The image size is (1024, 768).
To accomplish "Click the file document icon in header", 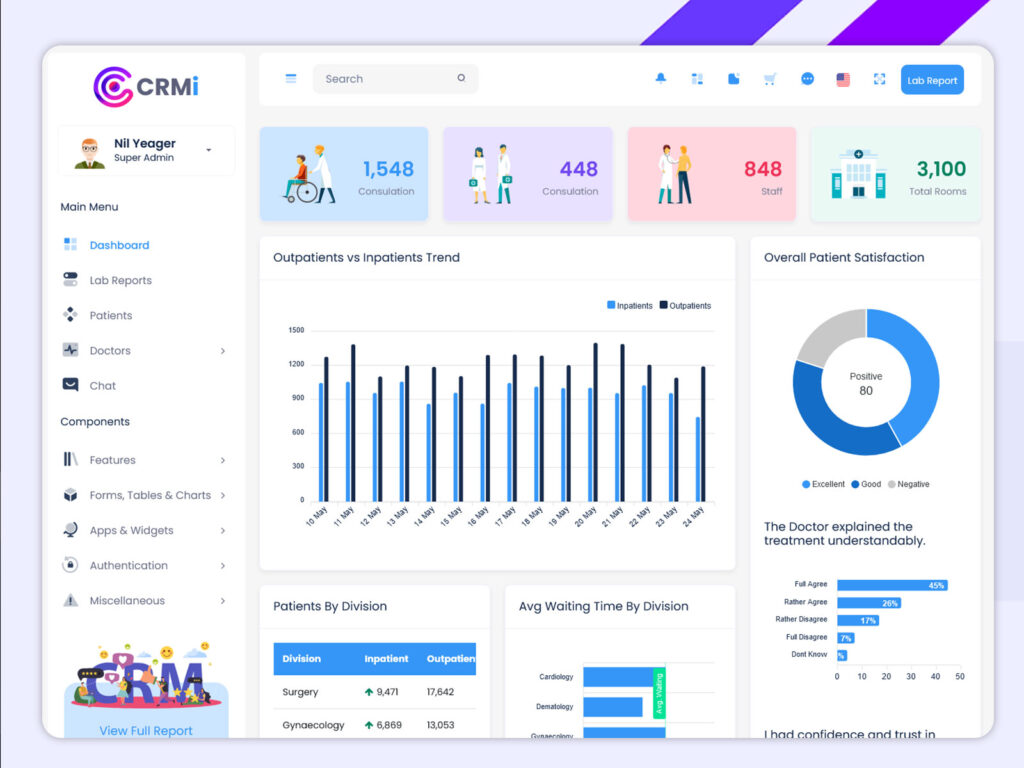I will pyautogui.click(x=733, y=79).
